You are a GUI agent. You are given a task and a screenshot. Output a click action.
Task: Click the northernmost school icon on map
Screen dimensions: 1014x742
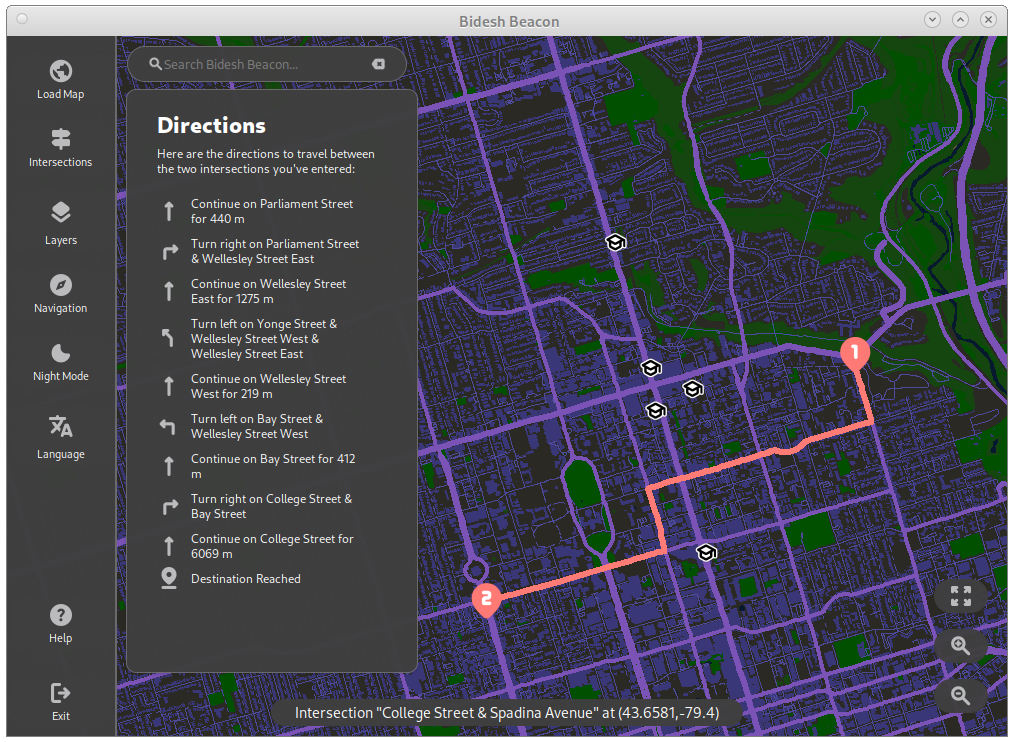[x=616, y=242]
